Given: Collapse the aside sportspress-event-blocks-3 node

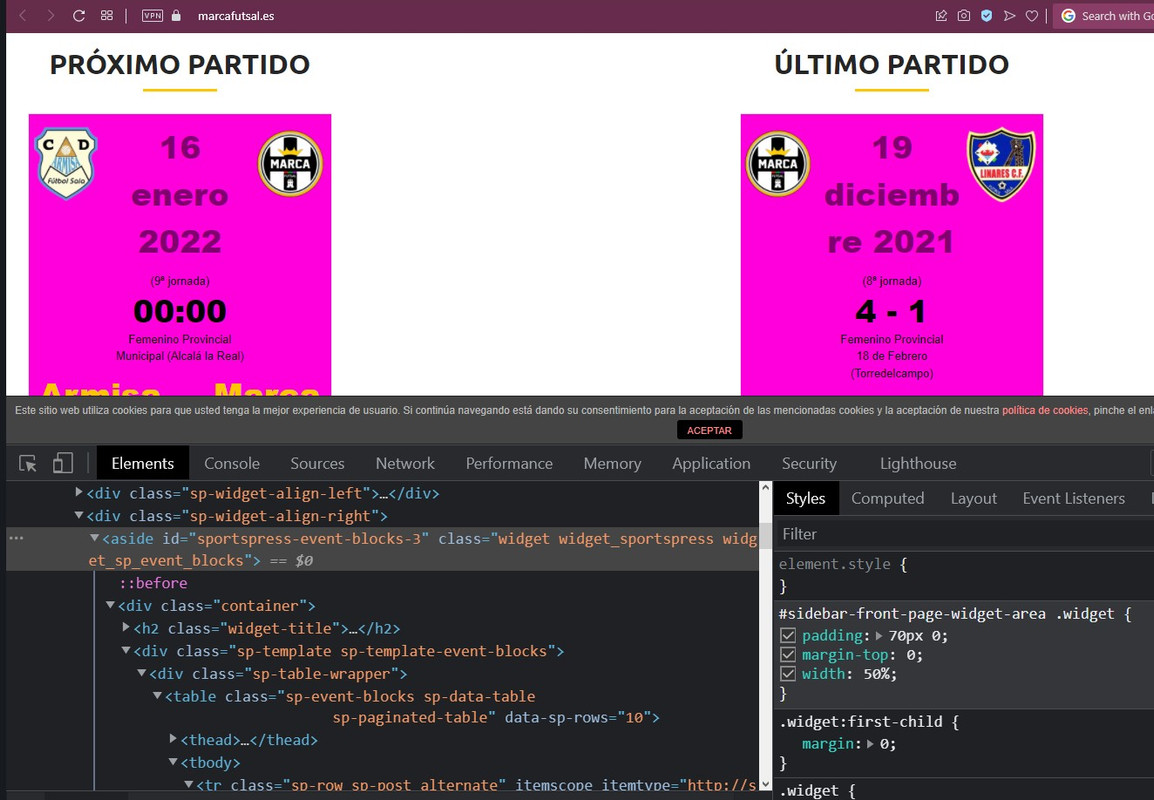Looking at the screenshot, I should [94, 538].
